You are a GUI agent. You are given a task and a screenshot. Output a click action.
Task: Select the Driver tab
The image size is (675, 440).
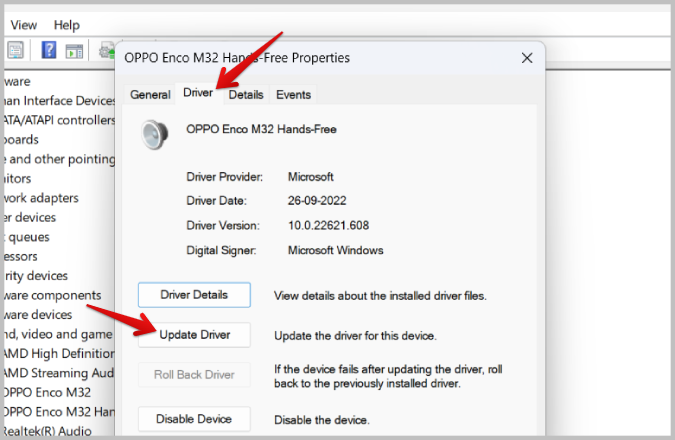(198, 93)
